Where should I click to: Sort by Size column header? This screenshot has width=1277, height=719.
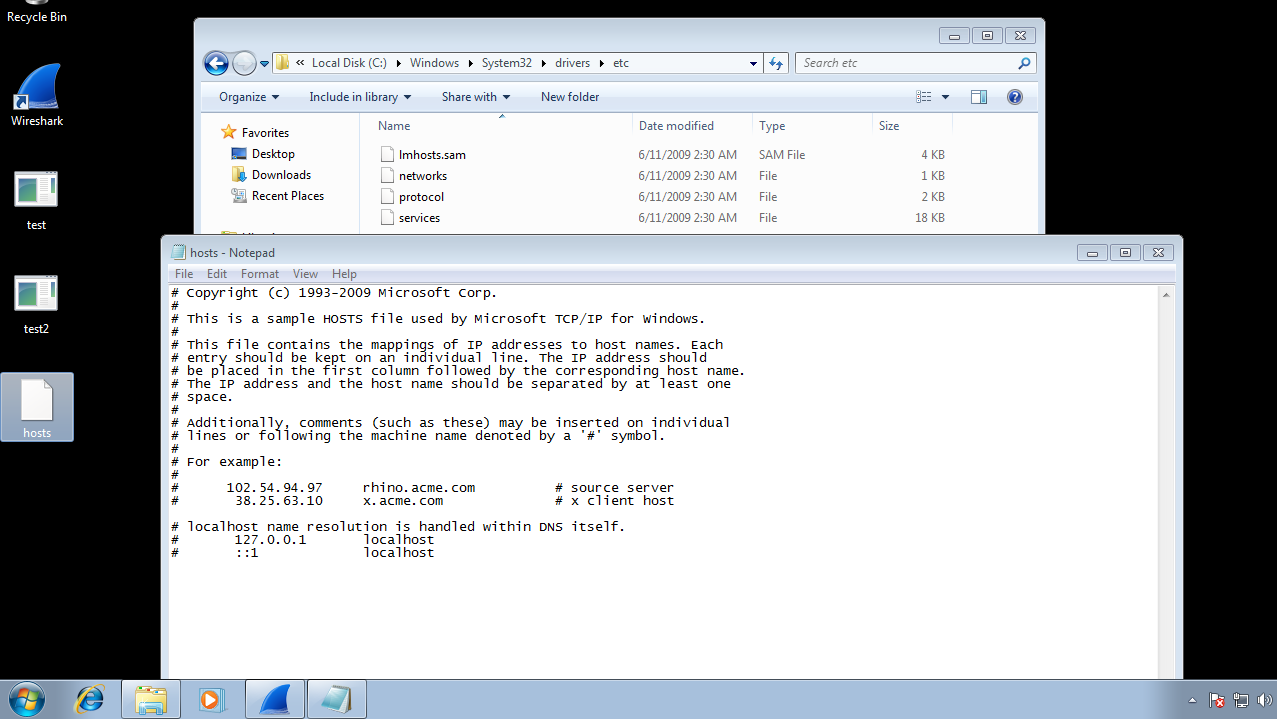tap(912, 126)
